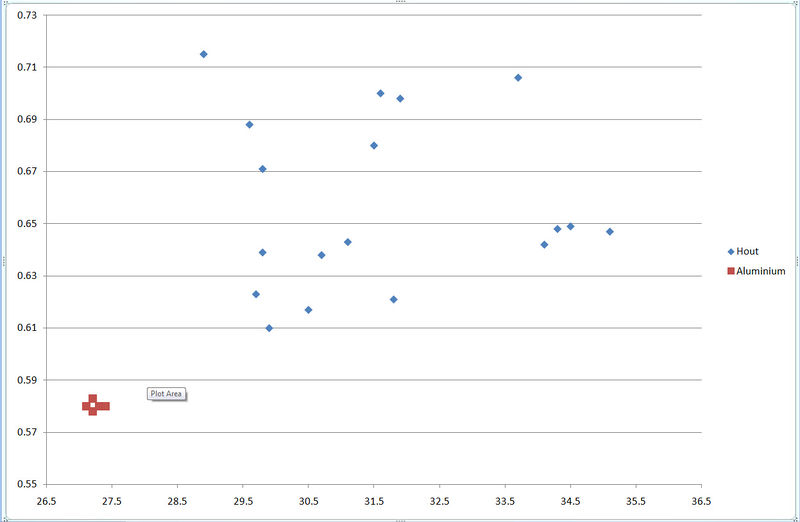This screenshot has width=800, height=522.
Task: Click the highest blue Hout data point
Action: (x=203, y=54)
